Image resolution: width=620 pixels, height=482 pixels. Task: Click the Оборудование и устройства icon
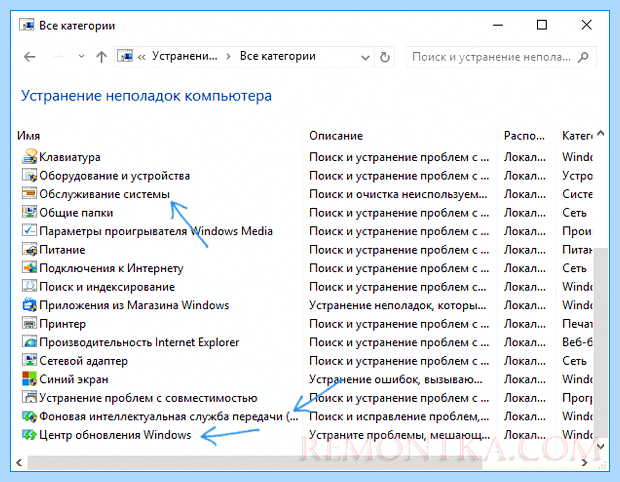[x=30, y=176]
